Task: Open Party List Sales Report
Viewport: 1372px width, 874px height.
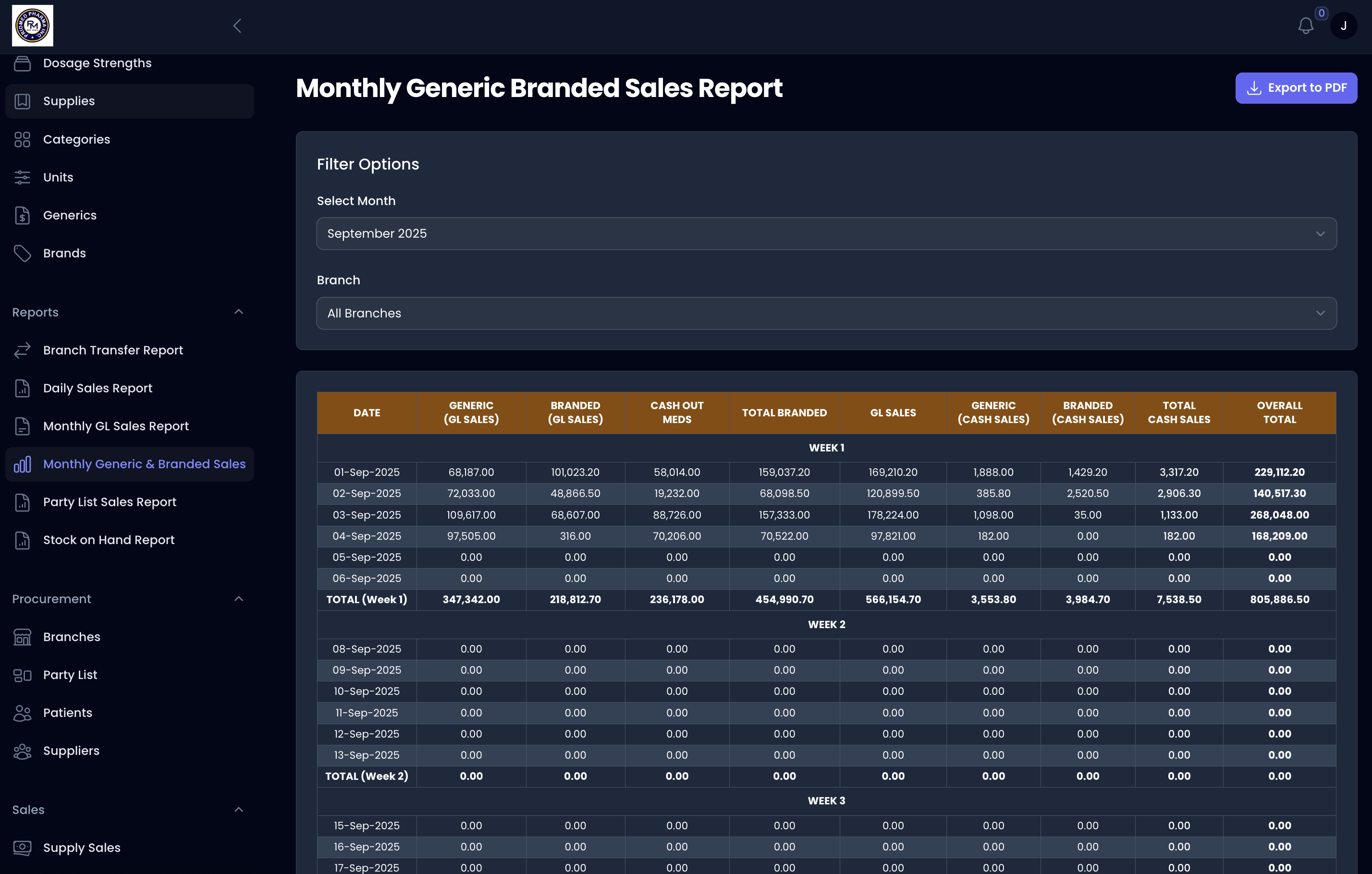Action: pyautogui.click(x=110, y=502)
